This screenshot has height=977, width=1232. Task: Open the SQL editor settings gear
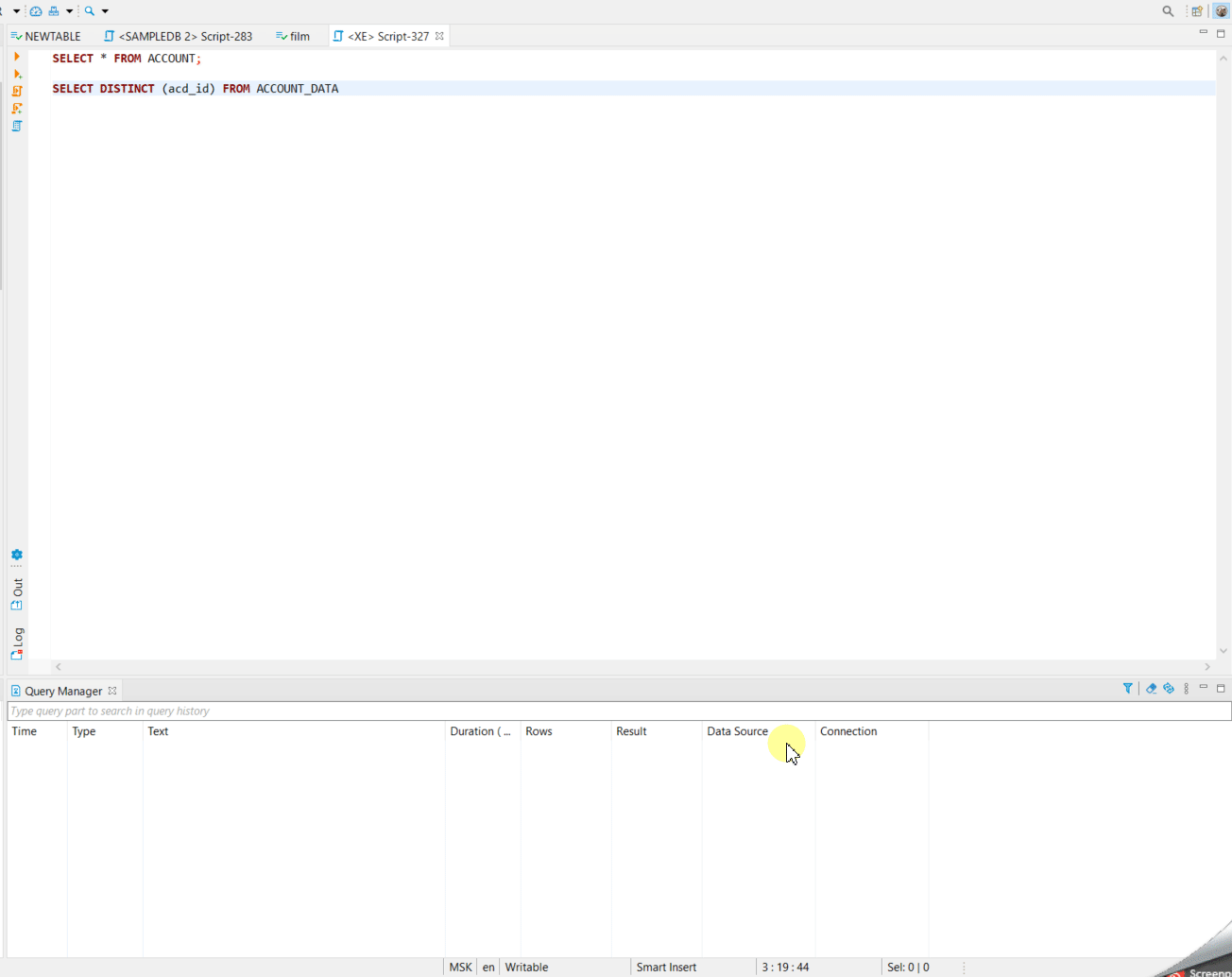[x=16, y=555]
